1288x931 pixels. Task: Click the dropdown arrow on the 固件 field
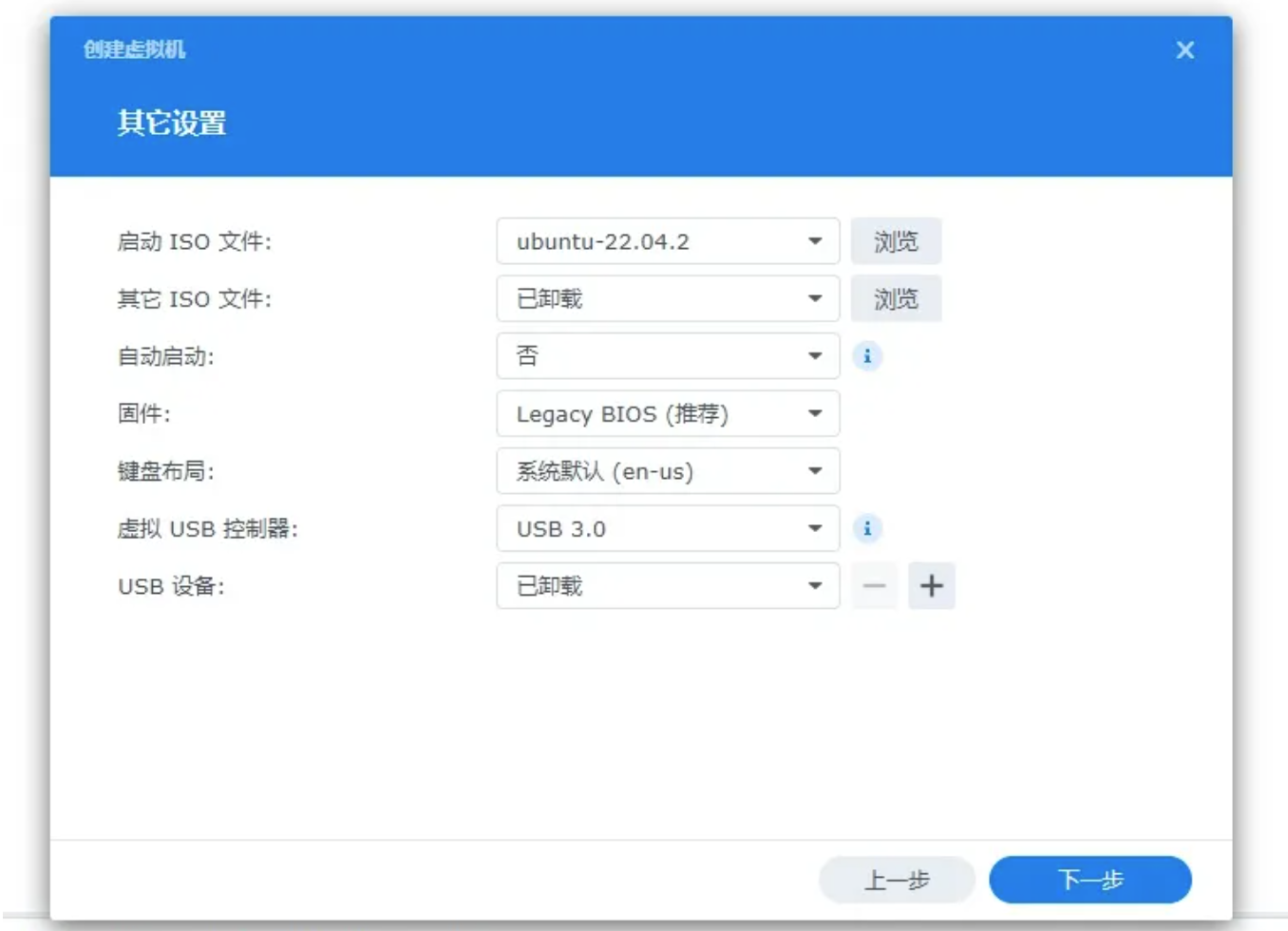(814, 413)
